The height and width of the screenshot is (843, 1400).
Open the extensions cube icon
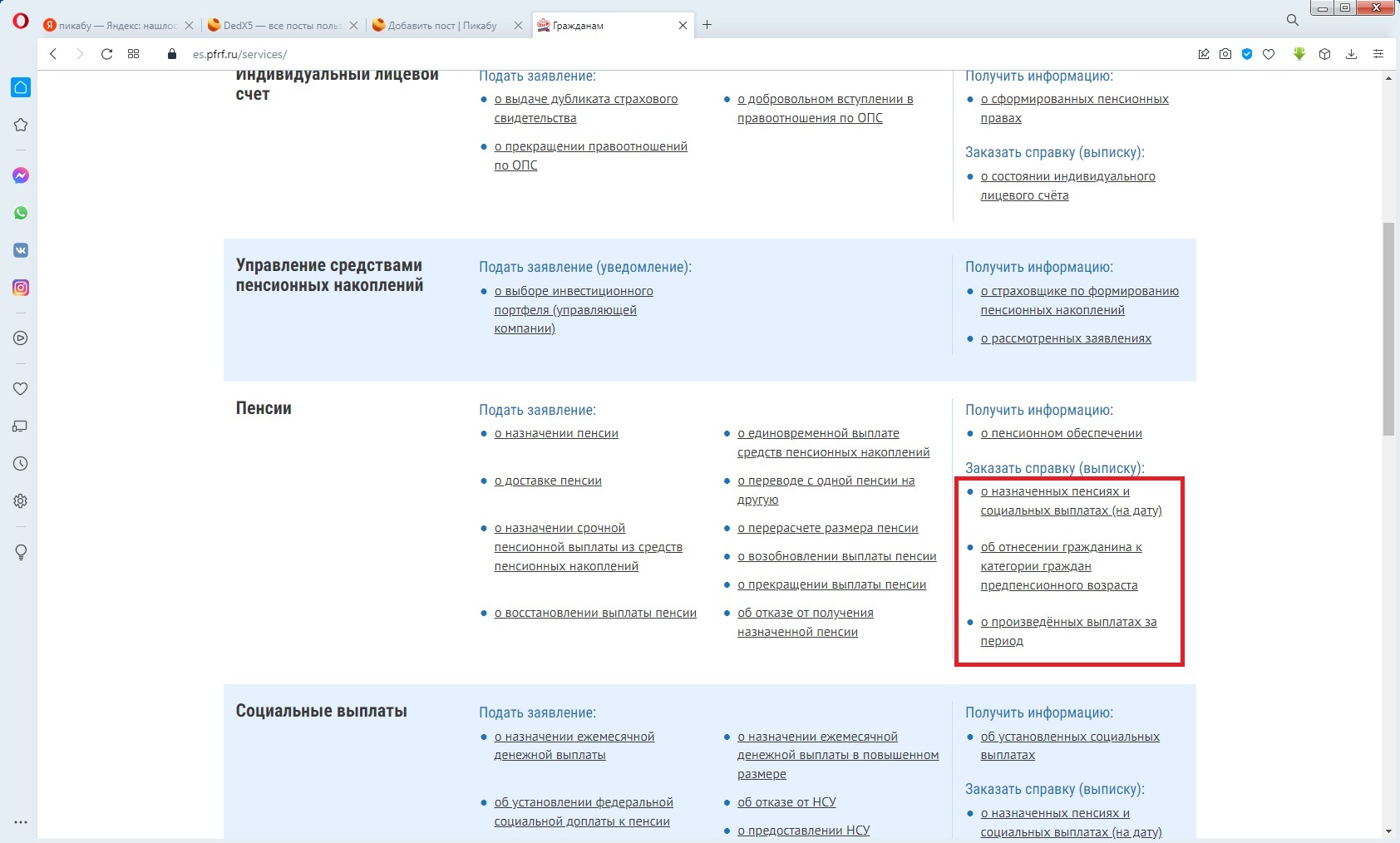1325,54
